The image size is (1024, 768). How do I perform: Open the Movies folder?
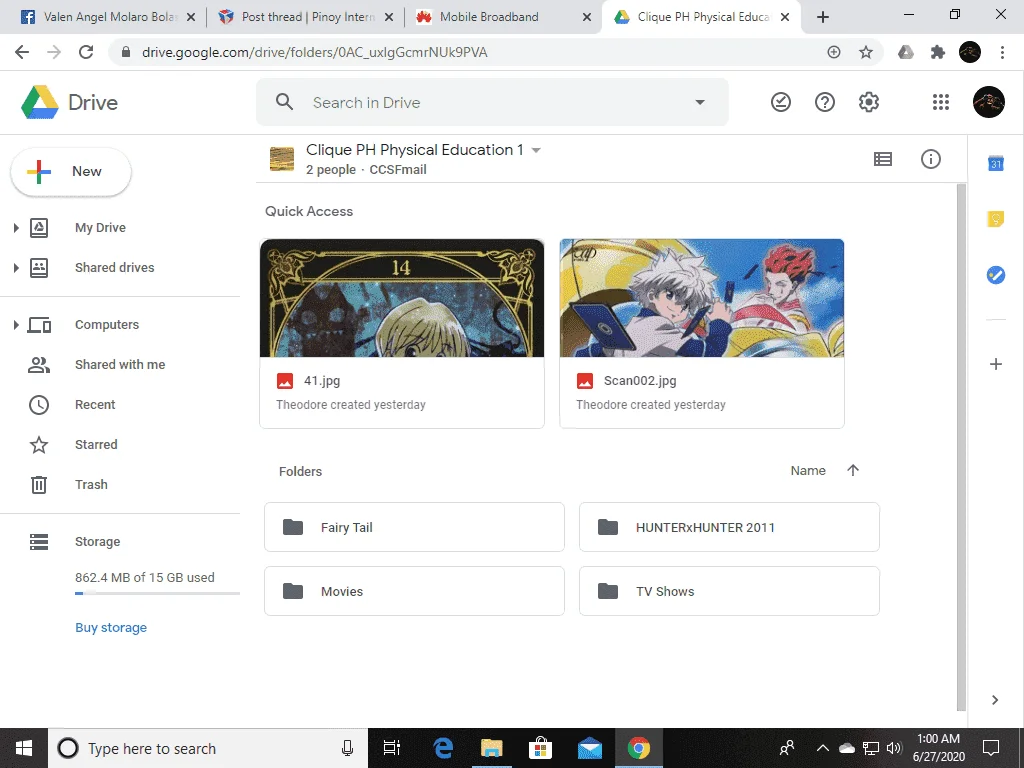(414, 591)
